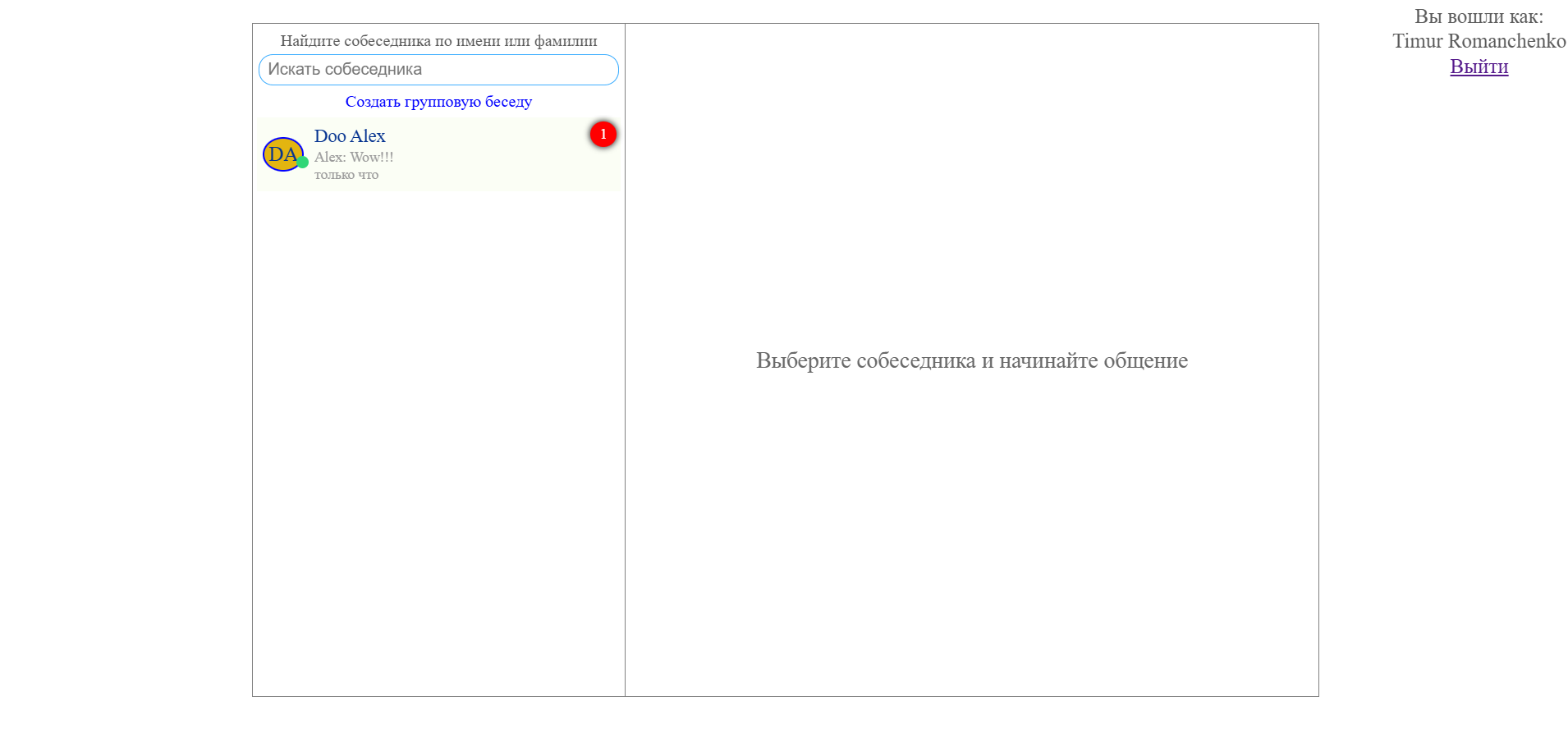Click the message preview 'Alex: Wow!!!'
The image size is (1568, 738).
354,157
